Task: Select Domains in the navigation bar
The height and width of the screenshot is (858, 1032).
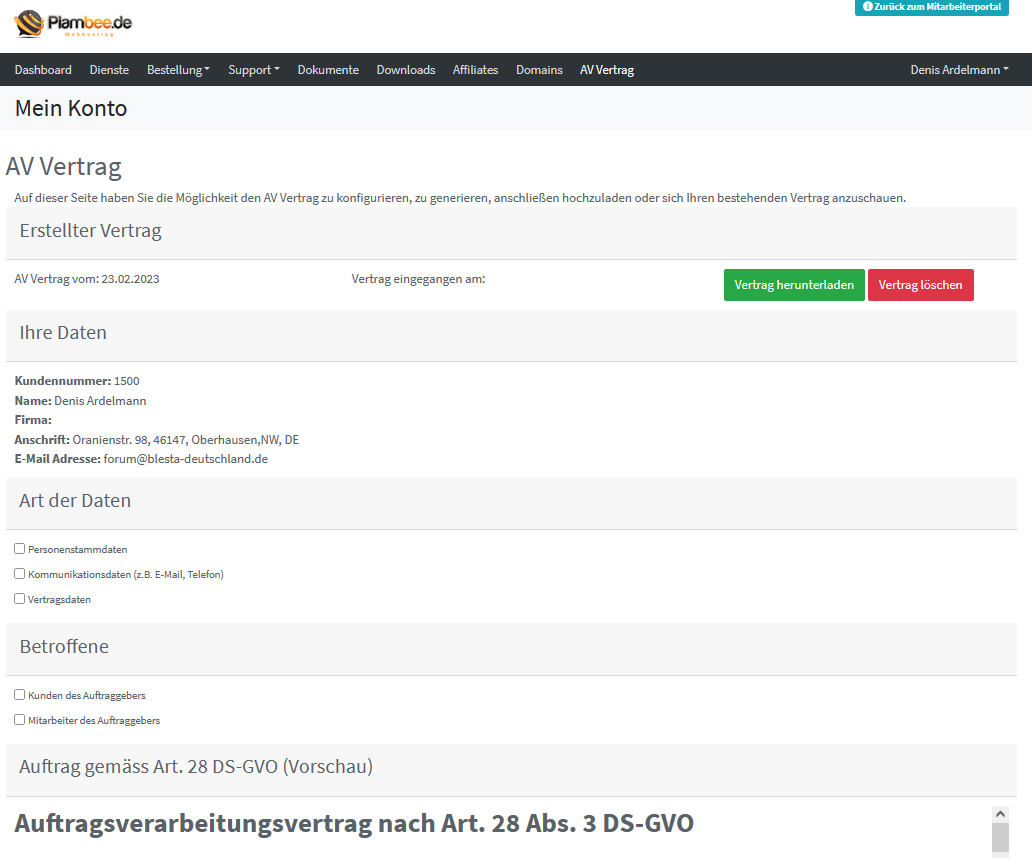Action: click(x=539, y=70)
